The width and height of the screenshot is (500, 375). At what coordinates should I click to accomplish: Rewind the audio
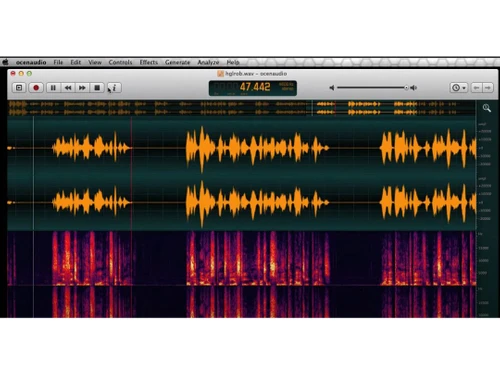point(68,88)
